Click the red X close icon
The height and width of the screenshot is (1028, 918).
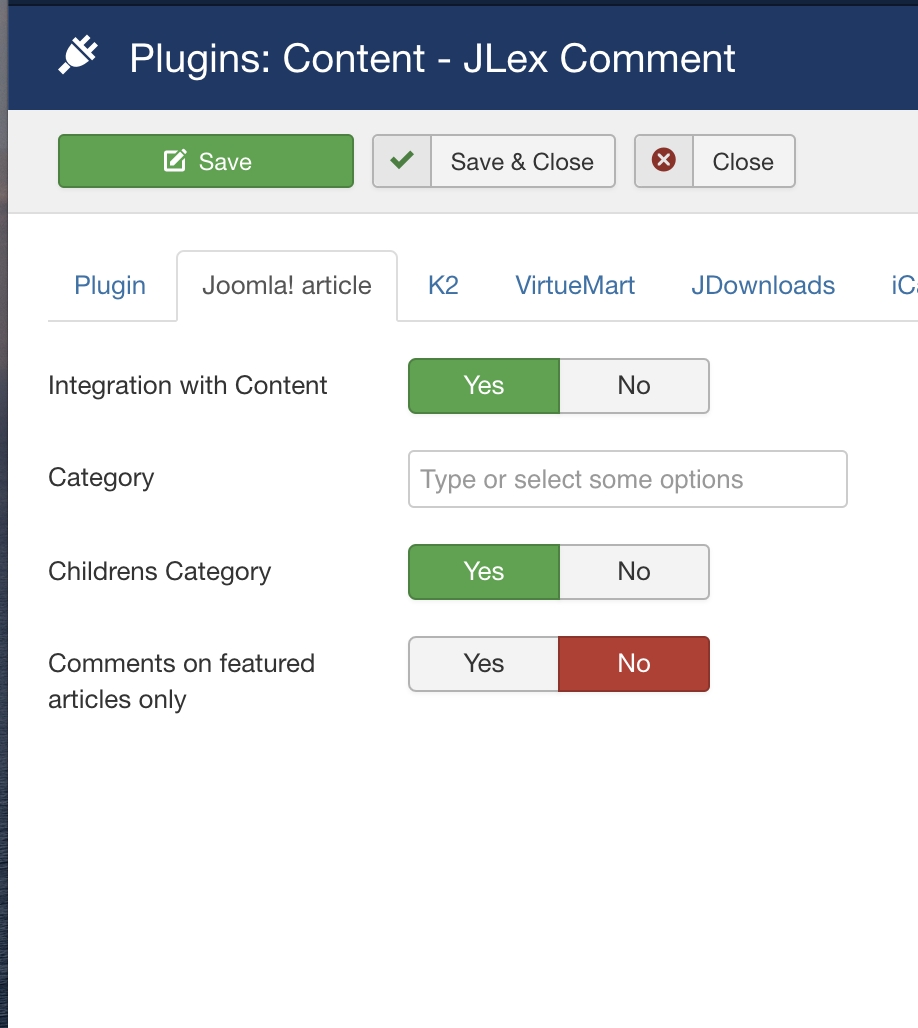click(x=664, y=161)
